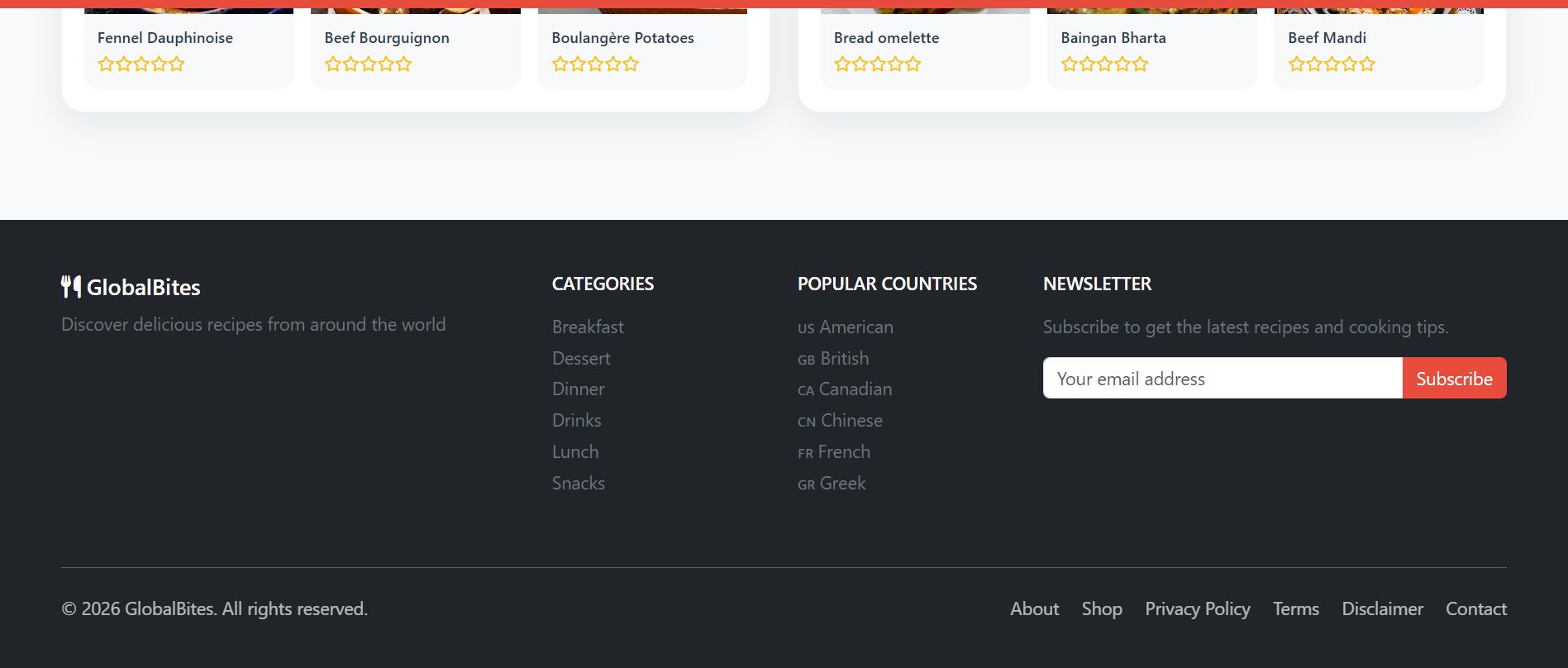Click the first rating star under Fennel Dauphinoise
The width and height of the screenshot is (1568, 668).
[x=106, y=64]
